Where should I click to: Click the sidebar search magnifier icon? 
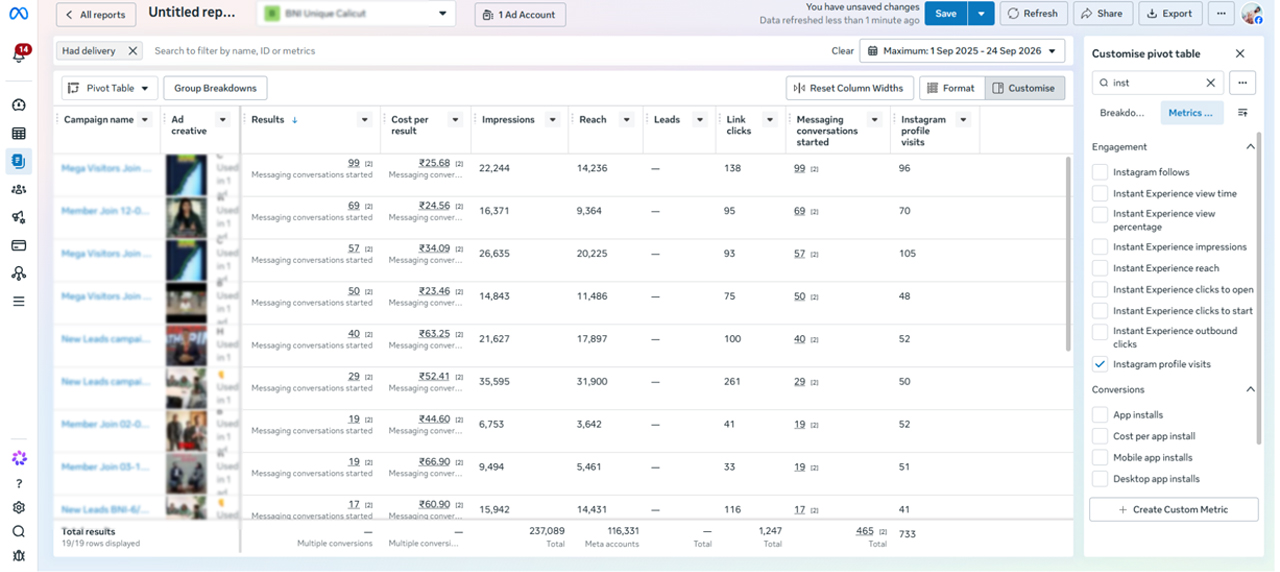[x=18, y=531]
